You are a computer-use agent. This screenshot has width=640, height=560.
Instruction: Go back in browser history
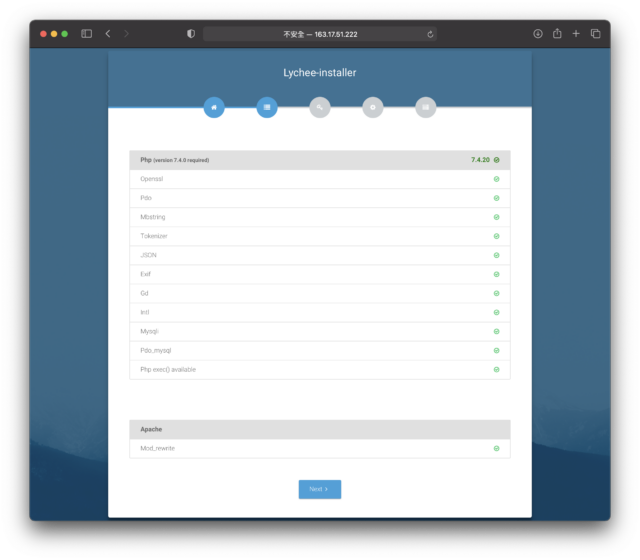(x=108, y=34)
